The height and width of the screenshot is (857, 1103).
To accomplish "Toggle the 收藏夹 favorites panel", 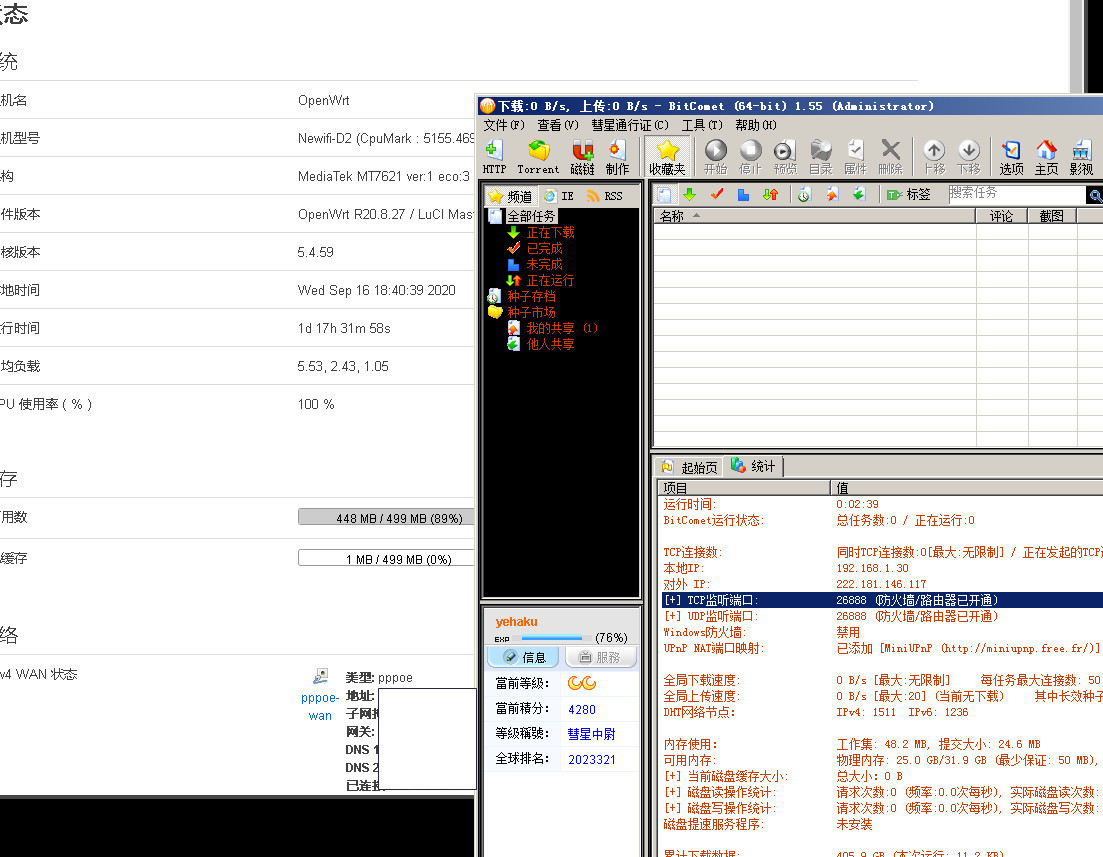I will pyautogui.click(x=667, y=156).
